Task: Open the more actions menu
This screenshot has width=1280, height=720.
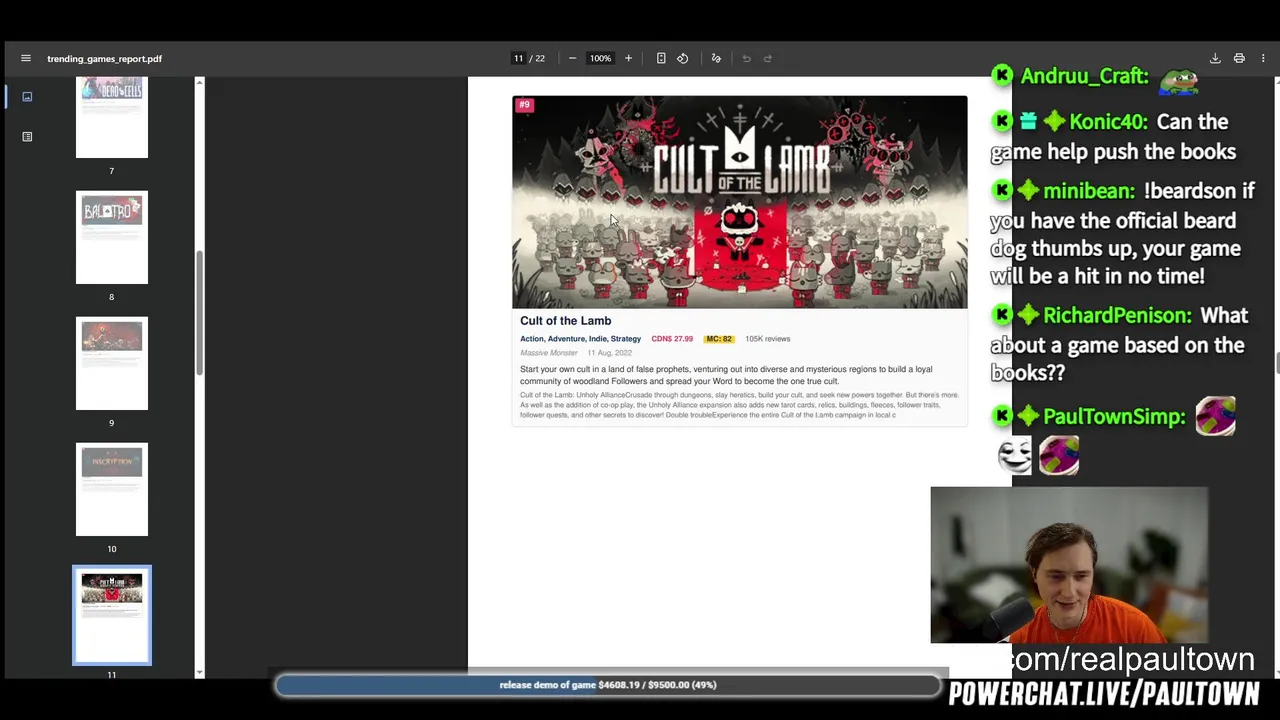Action: (x=1263, y=58)
